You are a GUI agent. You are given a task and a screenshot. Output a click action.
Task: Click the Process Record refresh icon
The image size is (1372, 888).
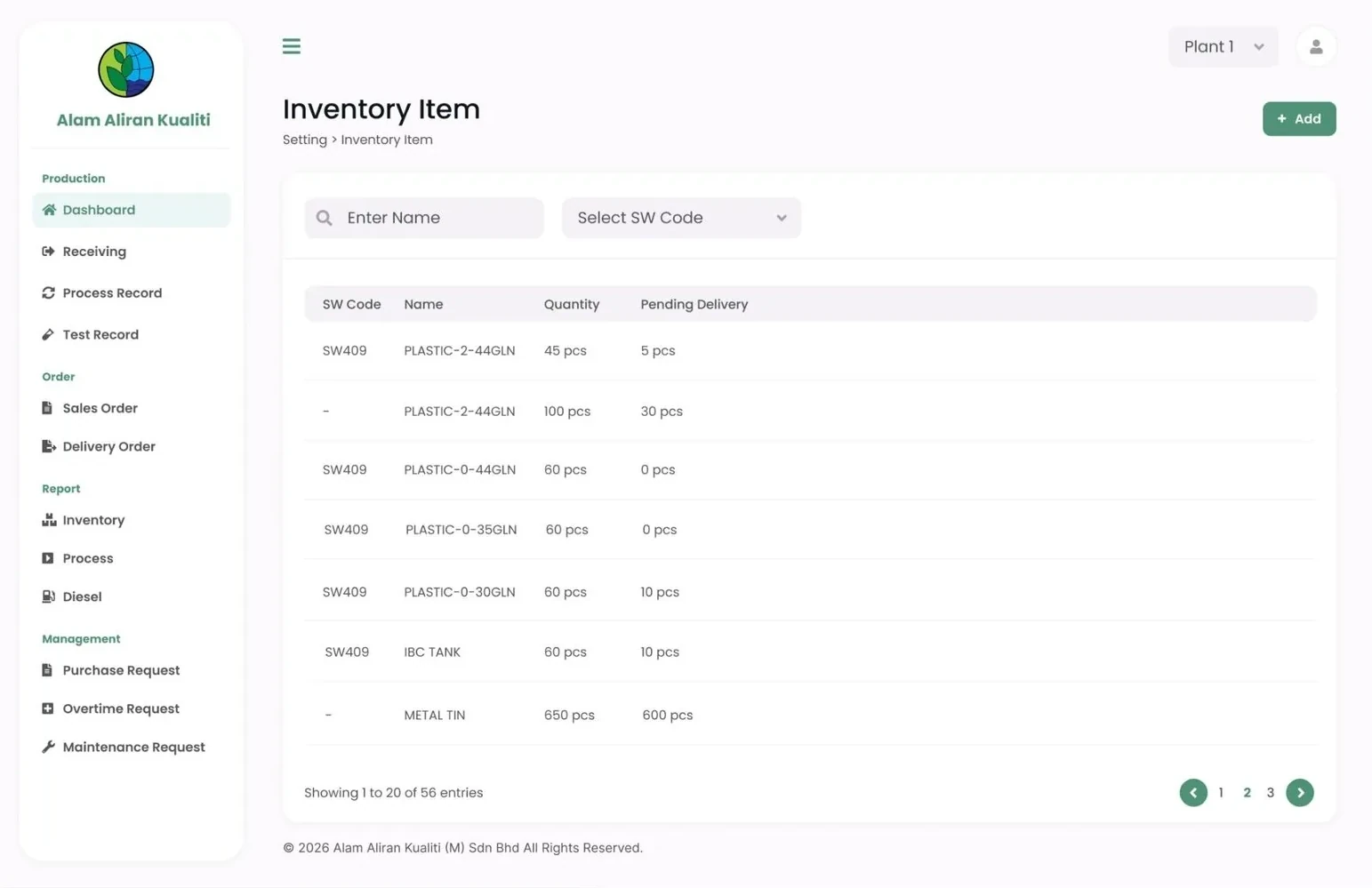tap(48, 292)
